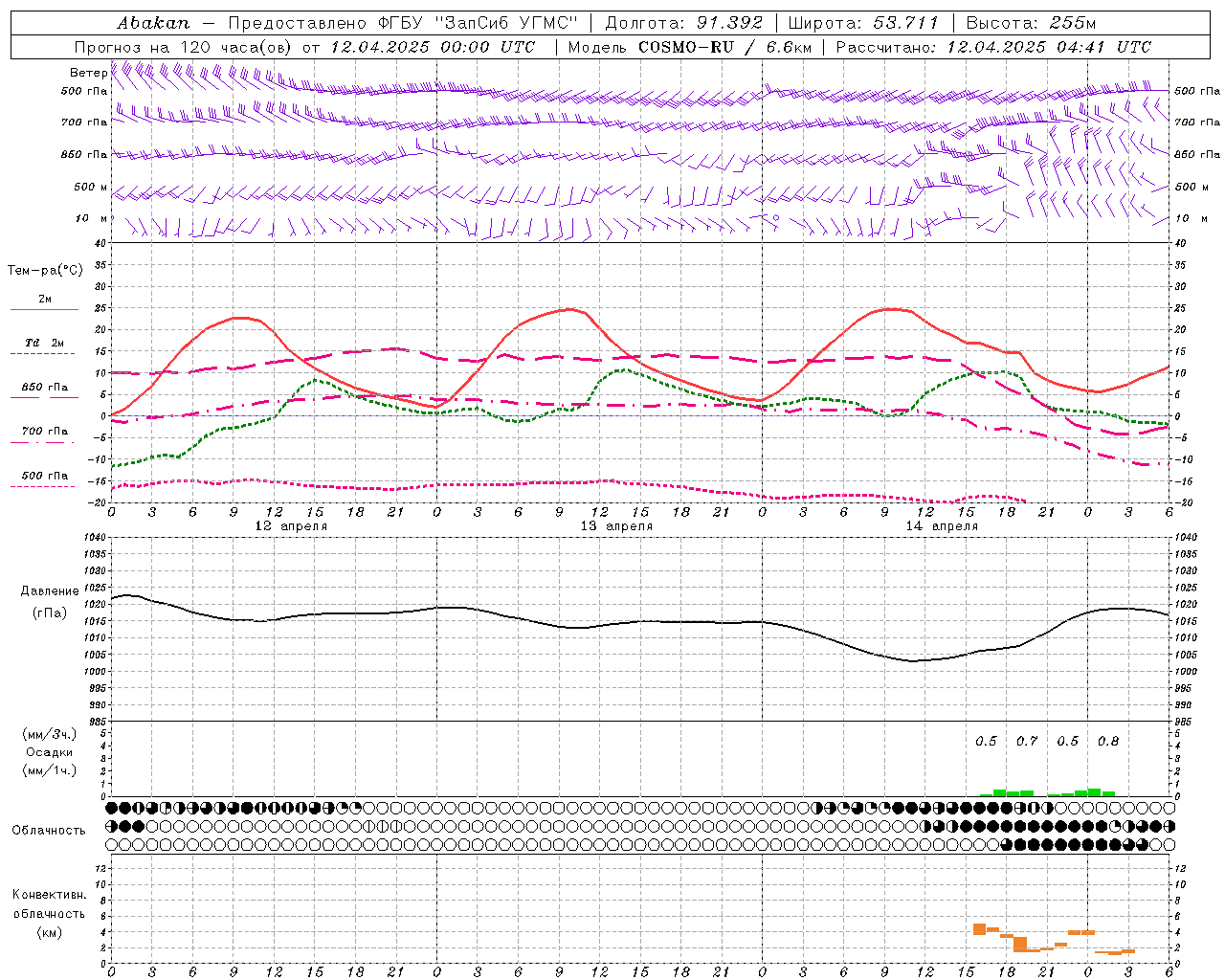Click the date label 14 апреля
The height and width of the screenshot is (980, 1225).
[x=942, y=526]
